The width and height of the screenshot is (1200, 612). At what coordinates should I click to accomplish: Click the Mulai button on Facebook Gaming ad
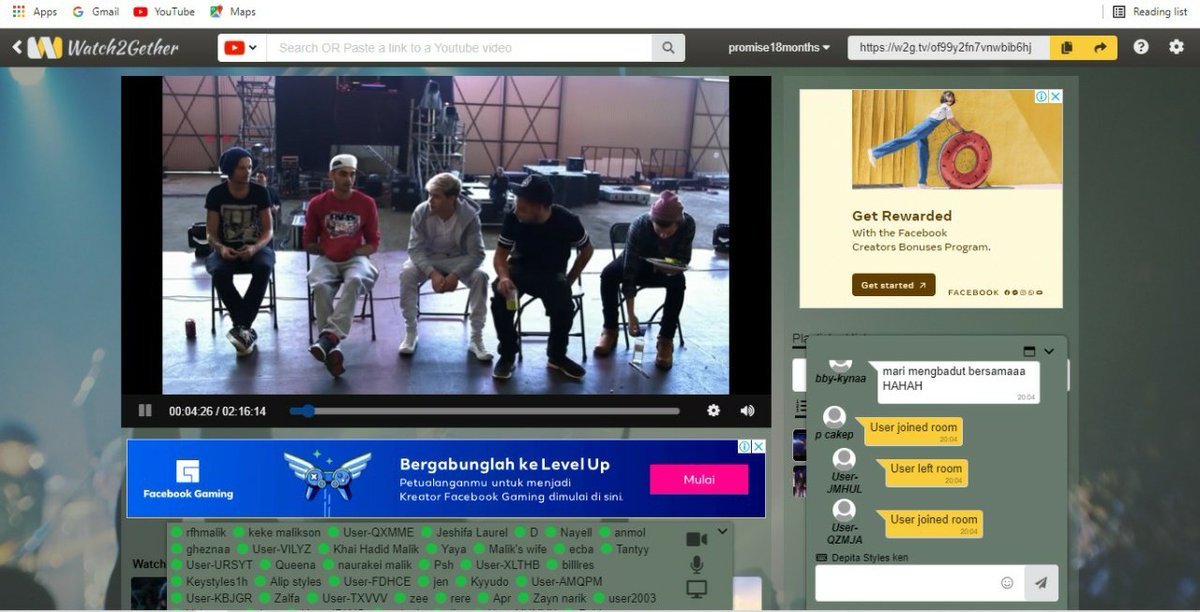[x=699, y=480]
